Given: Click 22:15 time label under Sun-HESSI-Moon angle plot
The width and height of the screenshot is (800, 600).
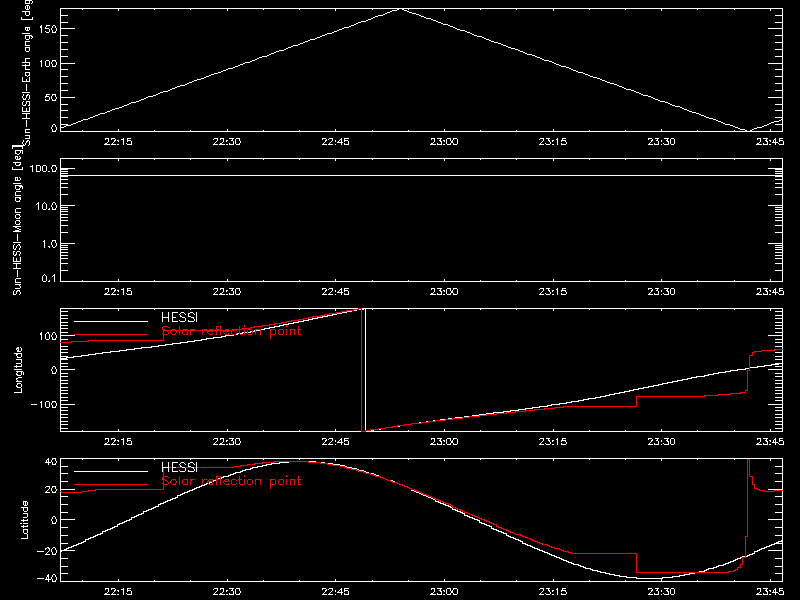Looking at the screenshot, I should click(x=118, y=292).
